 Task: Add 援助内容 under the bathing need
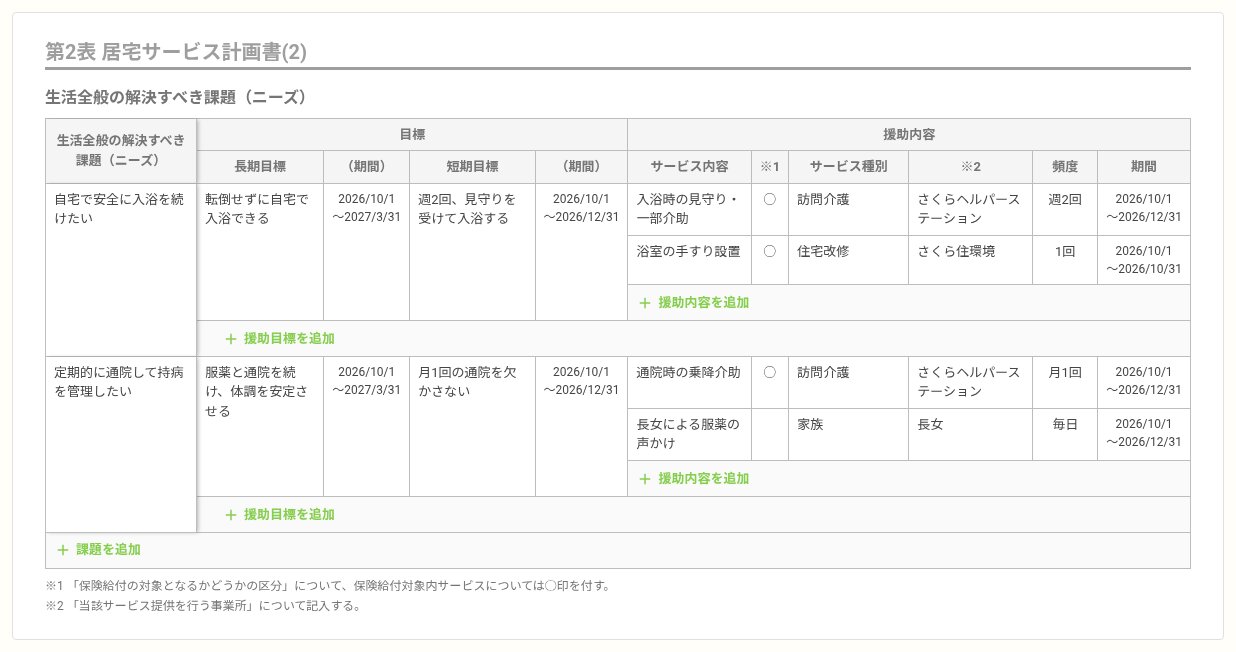point(694,302)
